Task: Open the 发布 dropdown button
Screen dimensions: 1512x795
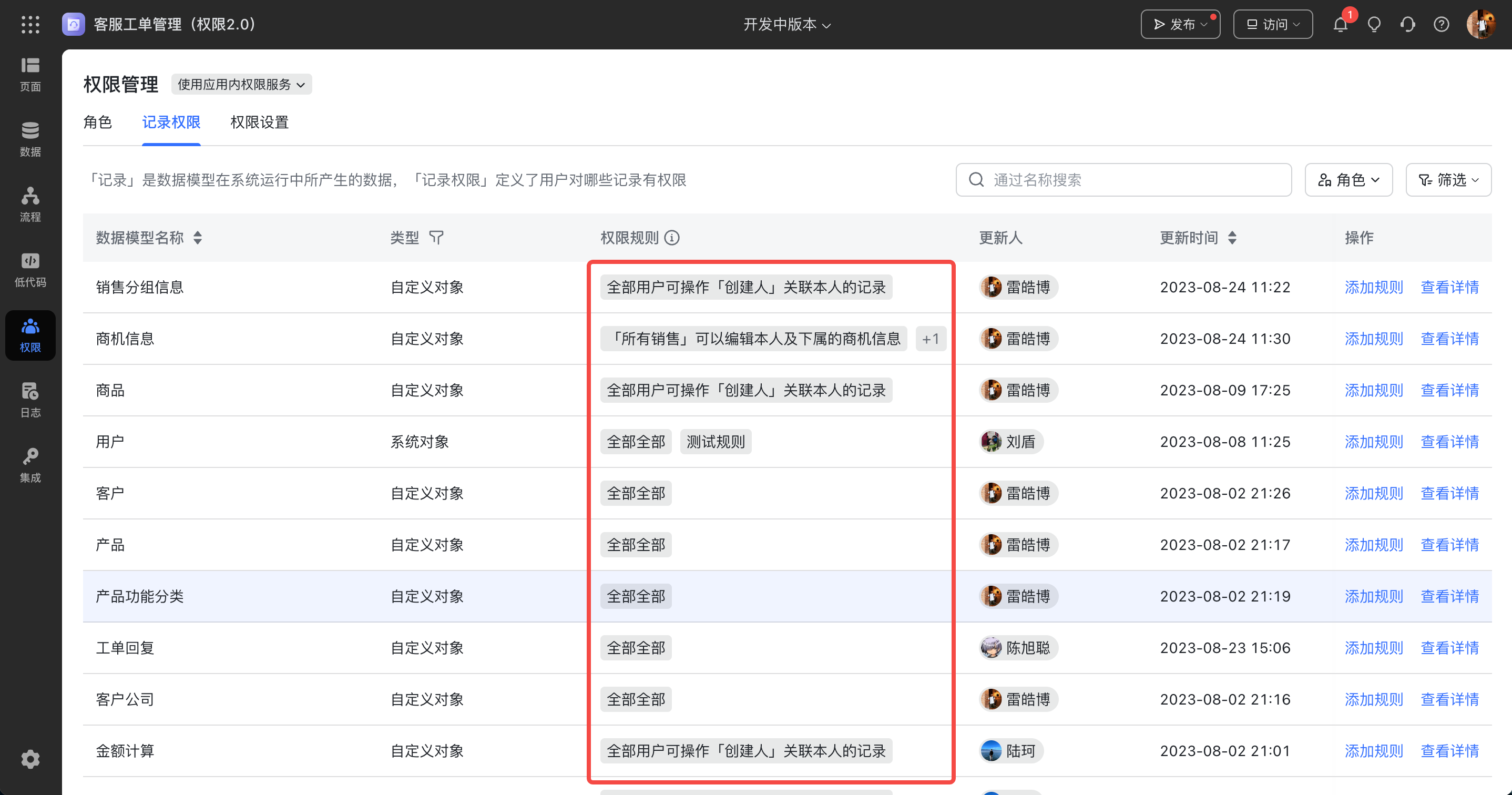Action: tap(1180, 24)
